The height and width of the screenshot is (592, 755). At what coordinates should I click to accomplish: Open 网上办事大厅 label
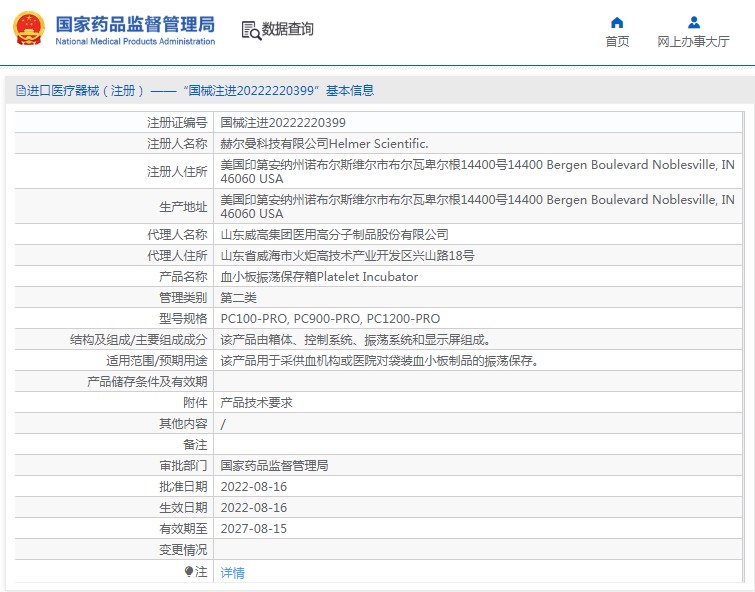tap(694, 41)
